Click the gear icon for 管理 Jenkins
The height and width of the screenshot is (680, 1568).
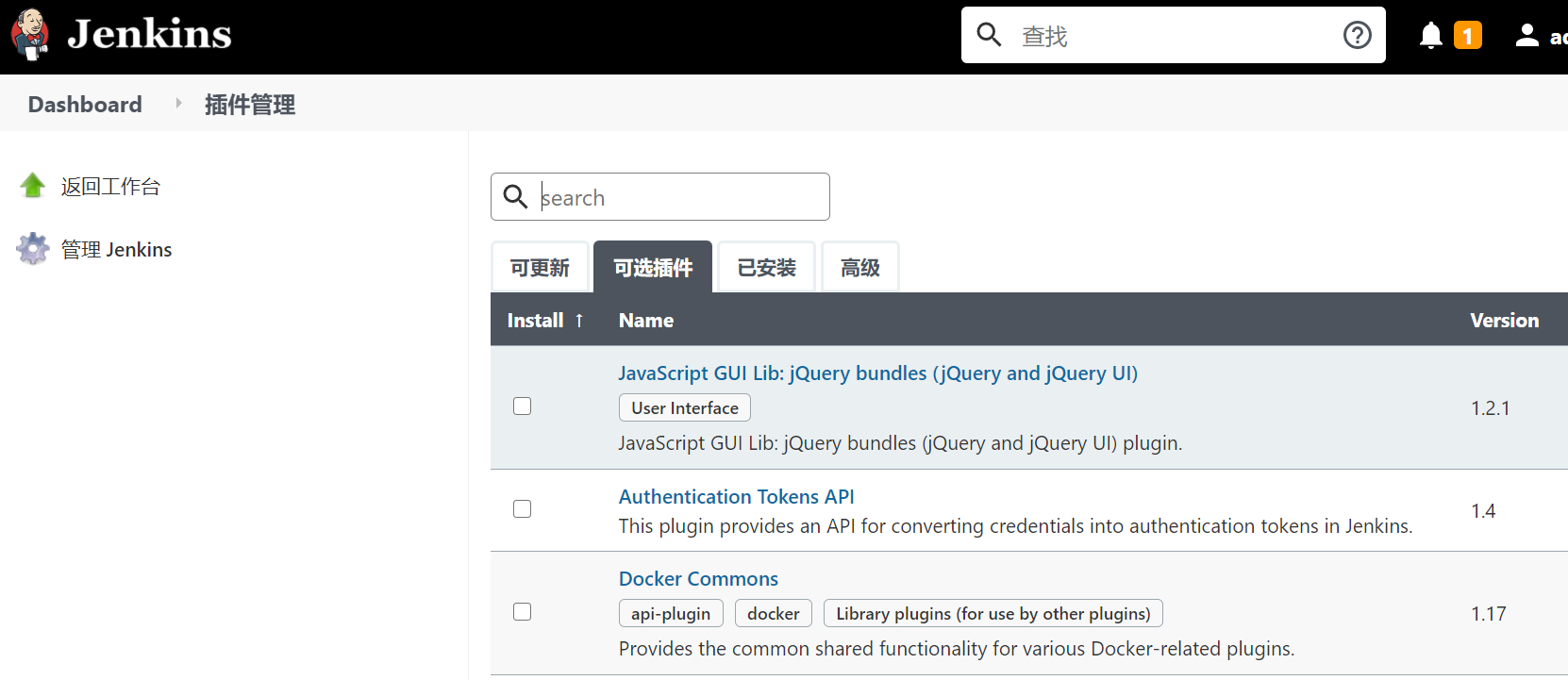pyautogui.click(x=33, y=249)
